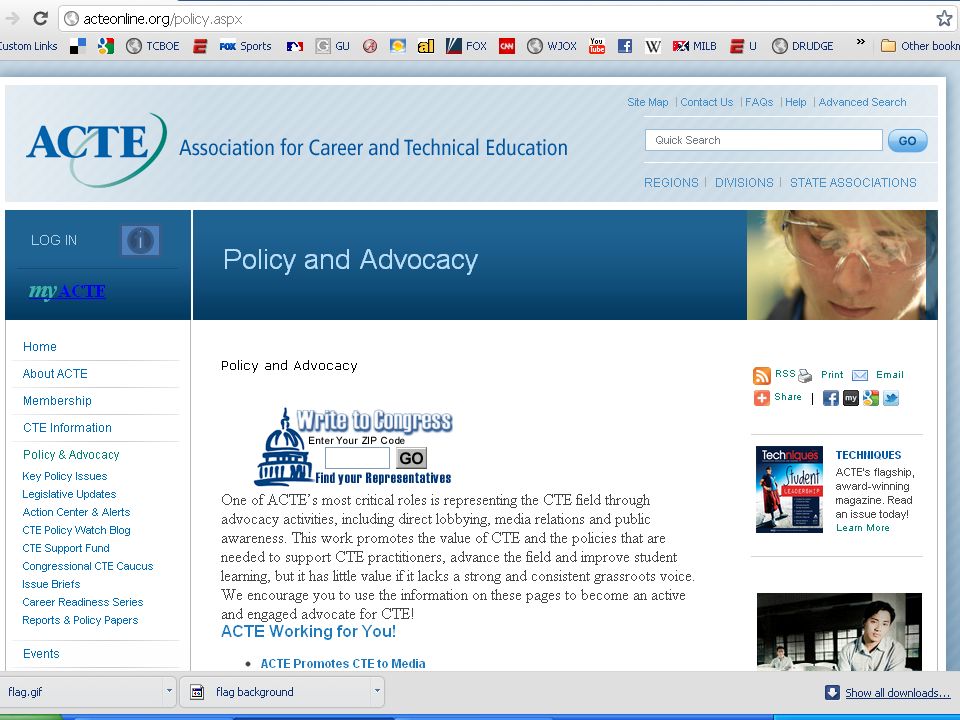The width and height of the screenshot is (960, 720).
Task: Click the Techniques magazine cover thumbnail
Action: tap(789, 489)
